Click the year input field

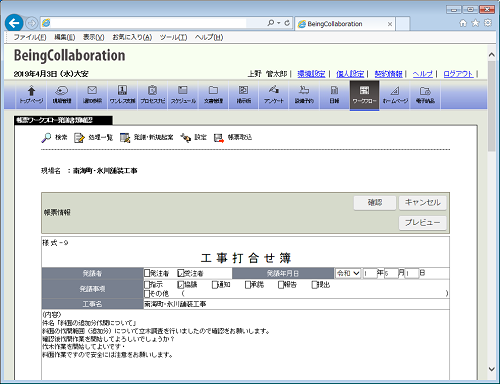click(370, 273)
